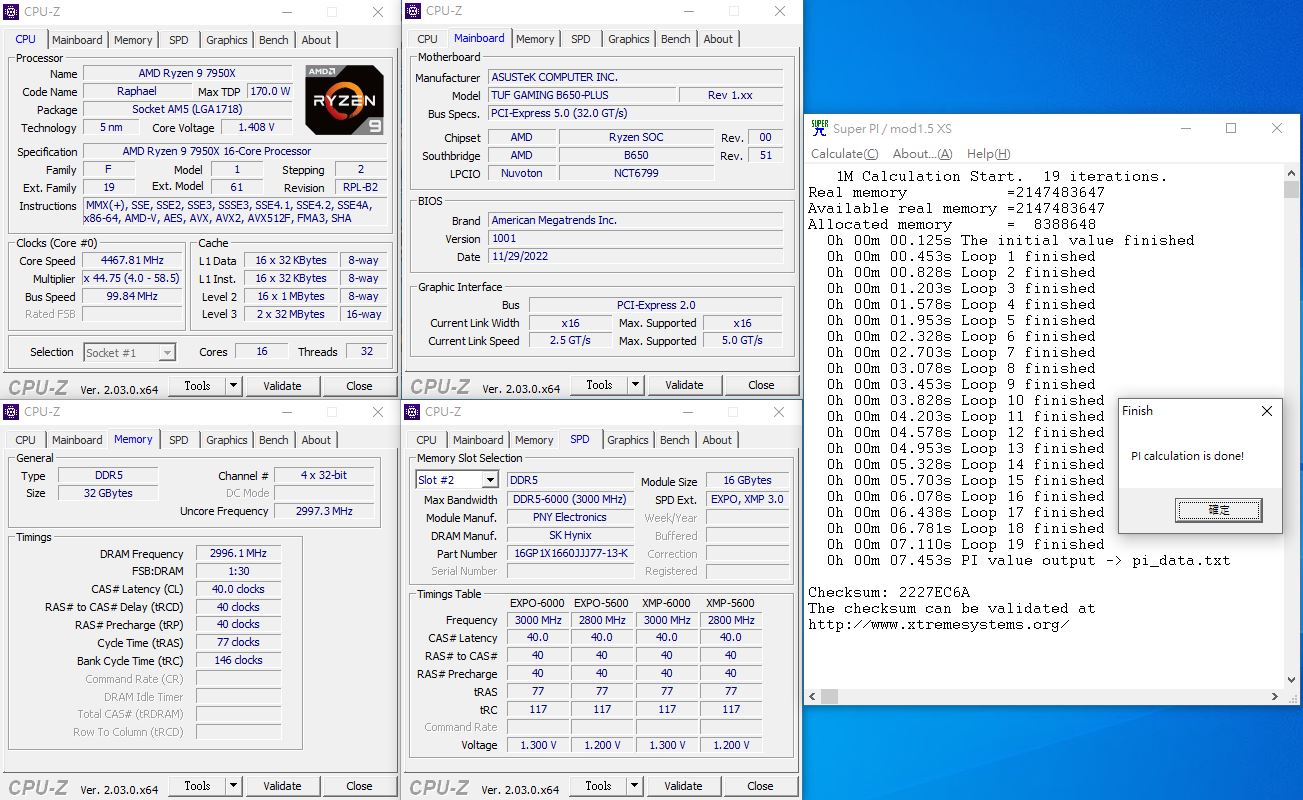
Task: Click the Super PI title bar icon
Action: (x=819, y=128)
